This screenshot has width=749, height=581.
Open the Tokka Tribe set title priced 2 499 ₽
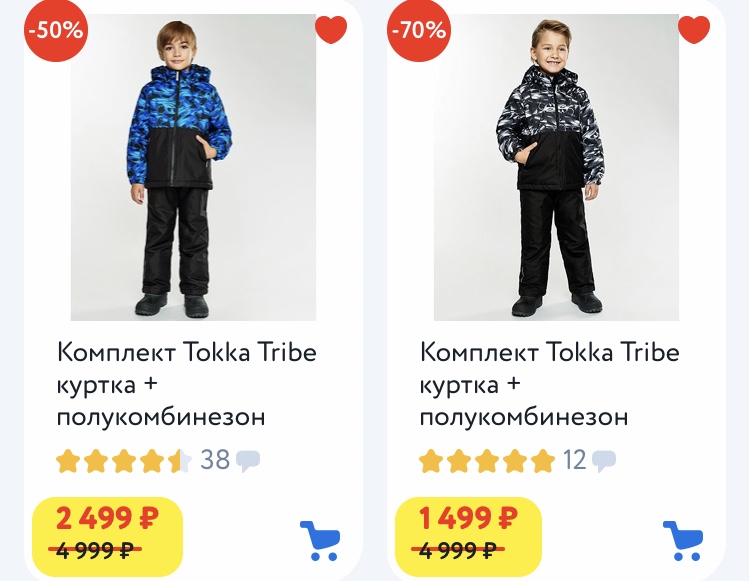(186, 384)
